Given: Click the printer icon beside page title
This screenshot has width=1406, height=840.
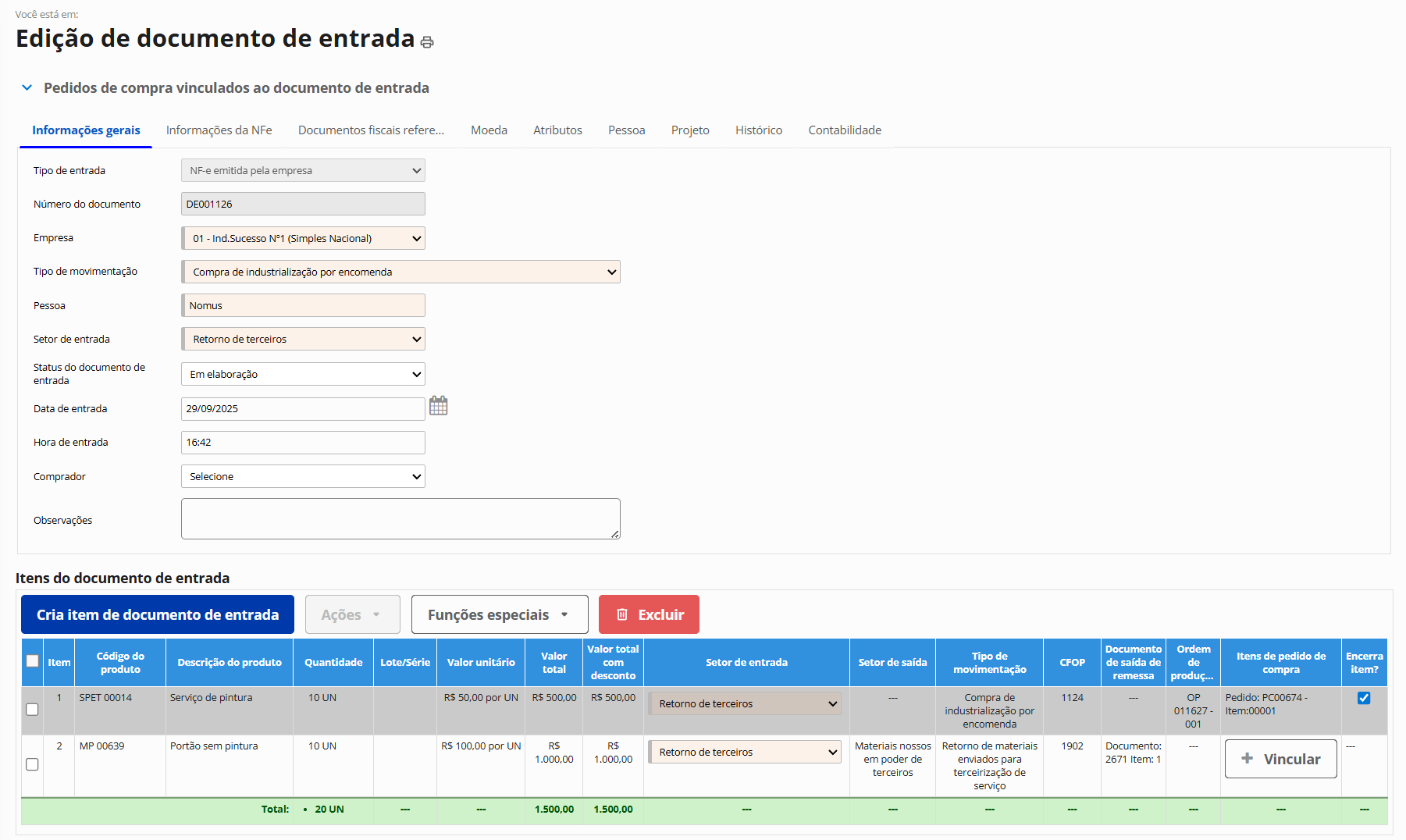Looking at the screenshot, I should [427, 42].
